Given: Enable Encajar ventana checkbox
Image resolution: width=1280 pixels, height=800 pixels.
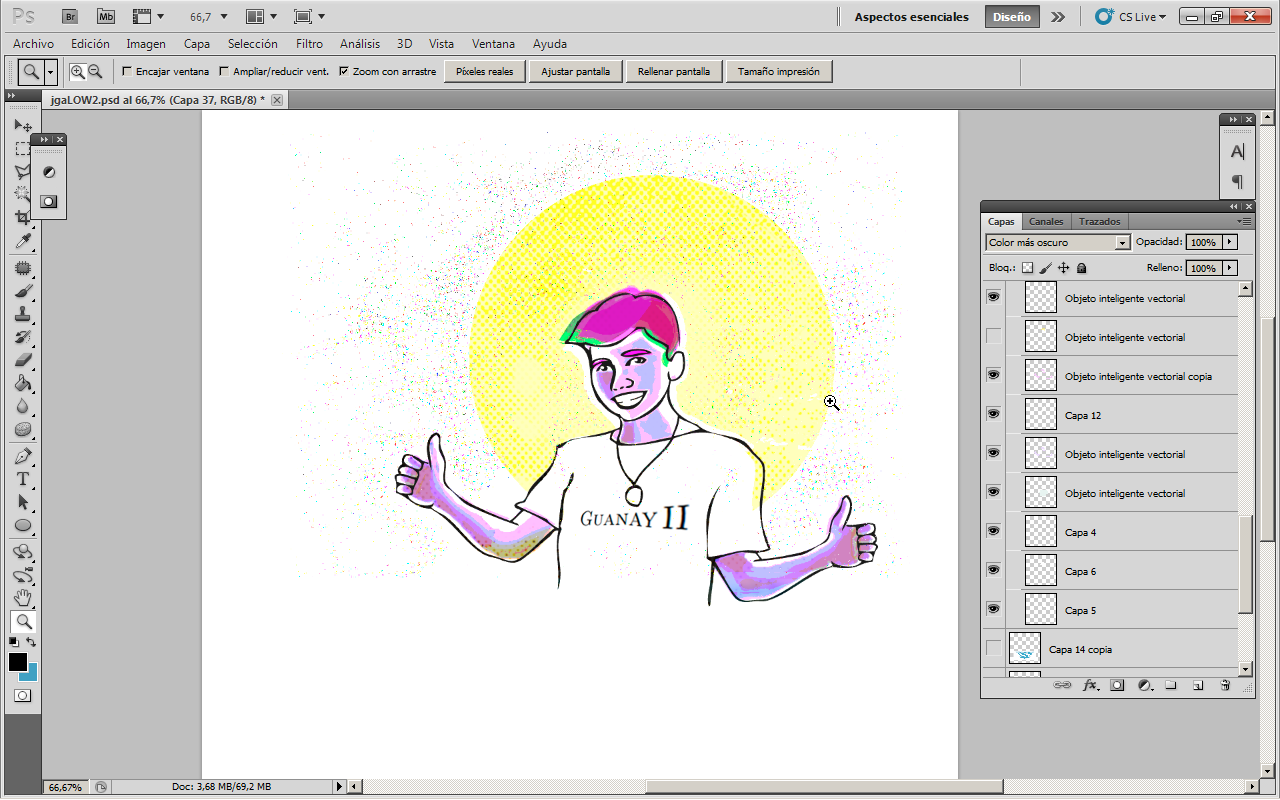Looking at the screenshot, I should [126, 71].
